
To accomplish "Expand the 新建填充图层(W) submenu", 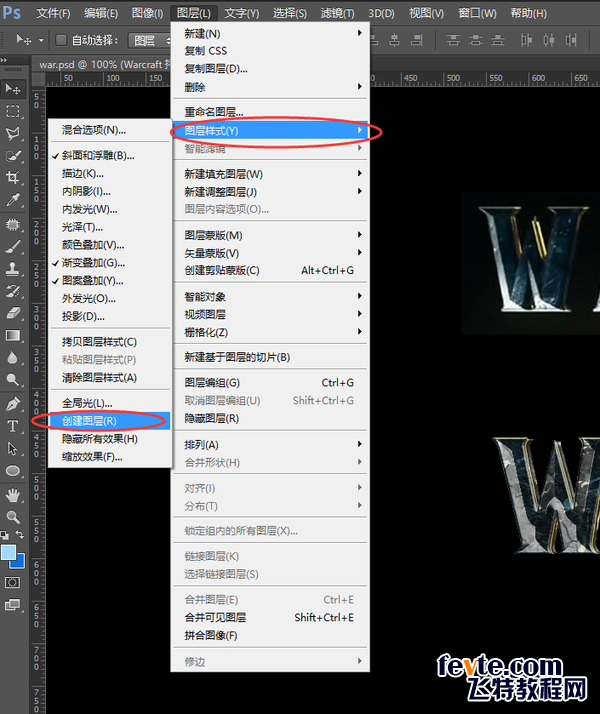I will coord(270,173).
